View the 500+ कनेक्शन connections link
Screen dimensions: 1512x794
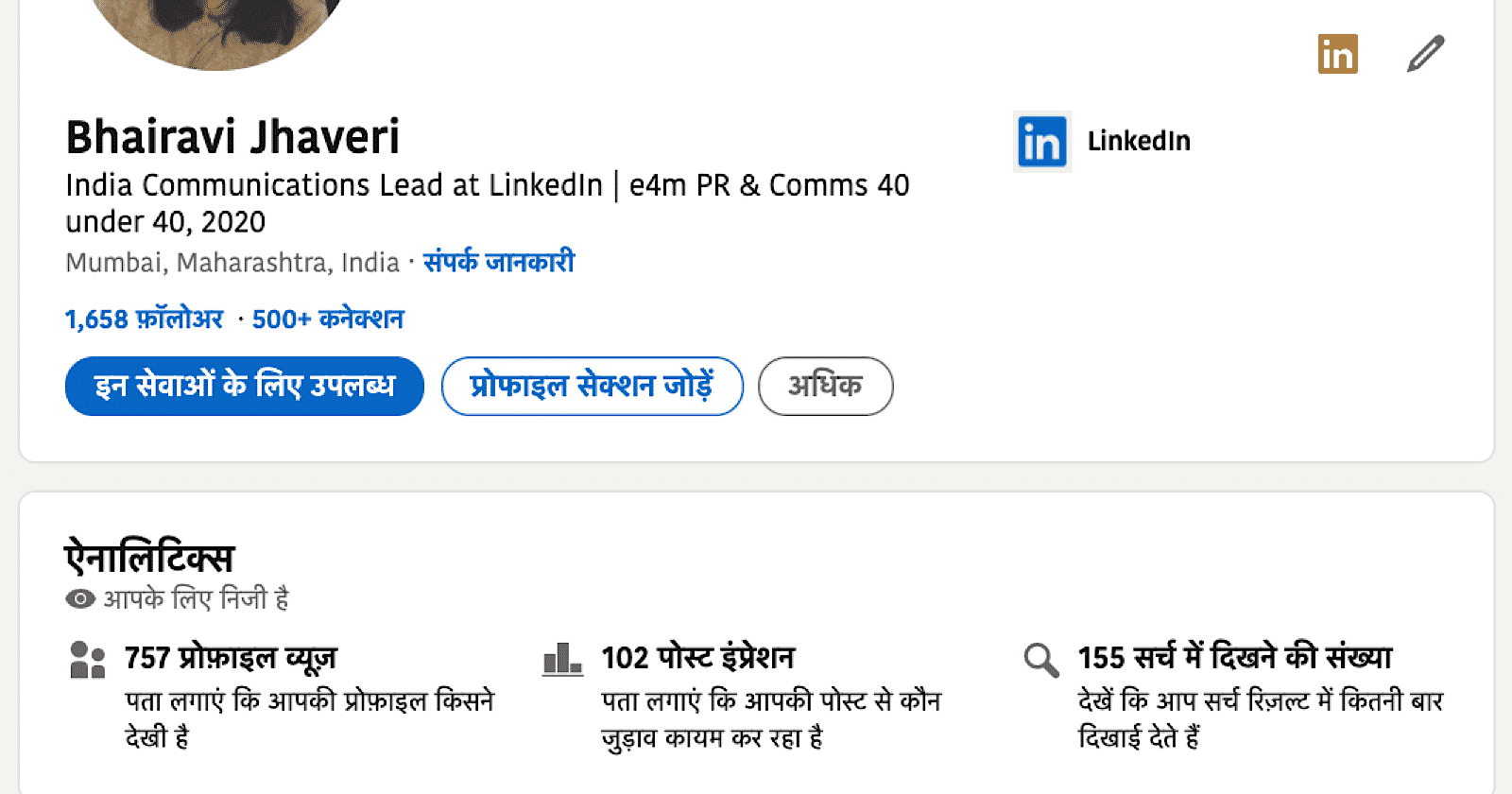328,319
